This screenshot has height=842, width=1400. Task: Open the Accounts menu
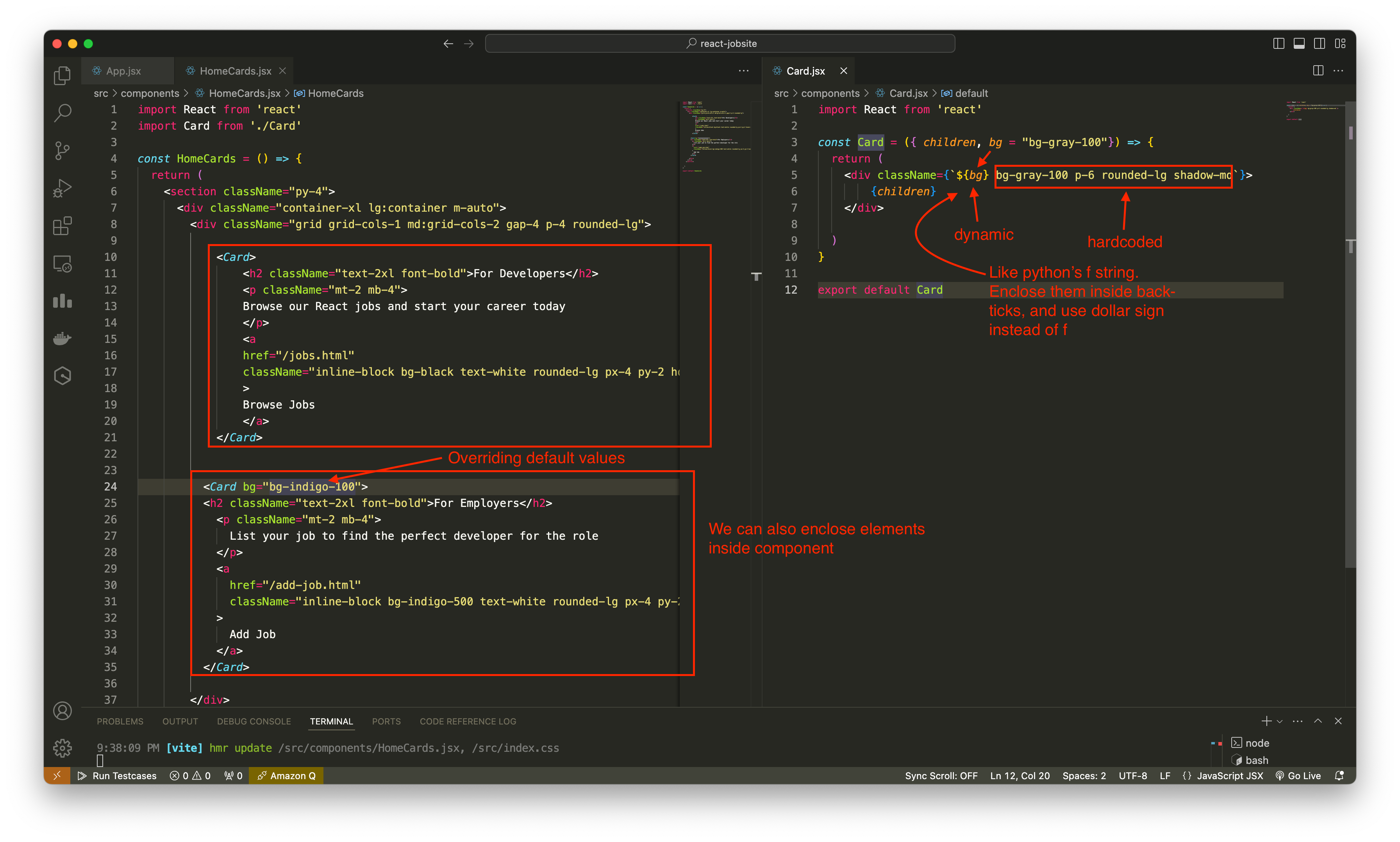click(62, 711)
